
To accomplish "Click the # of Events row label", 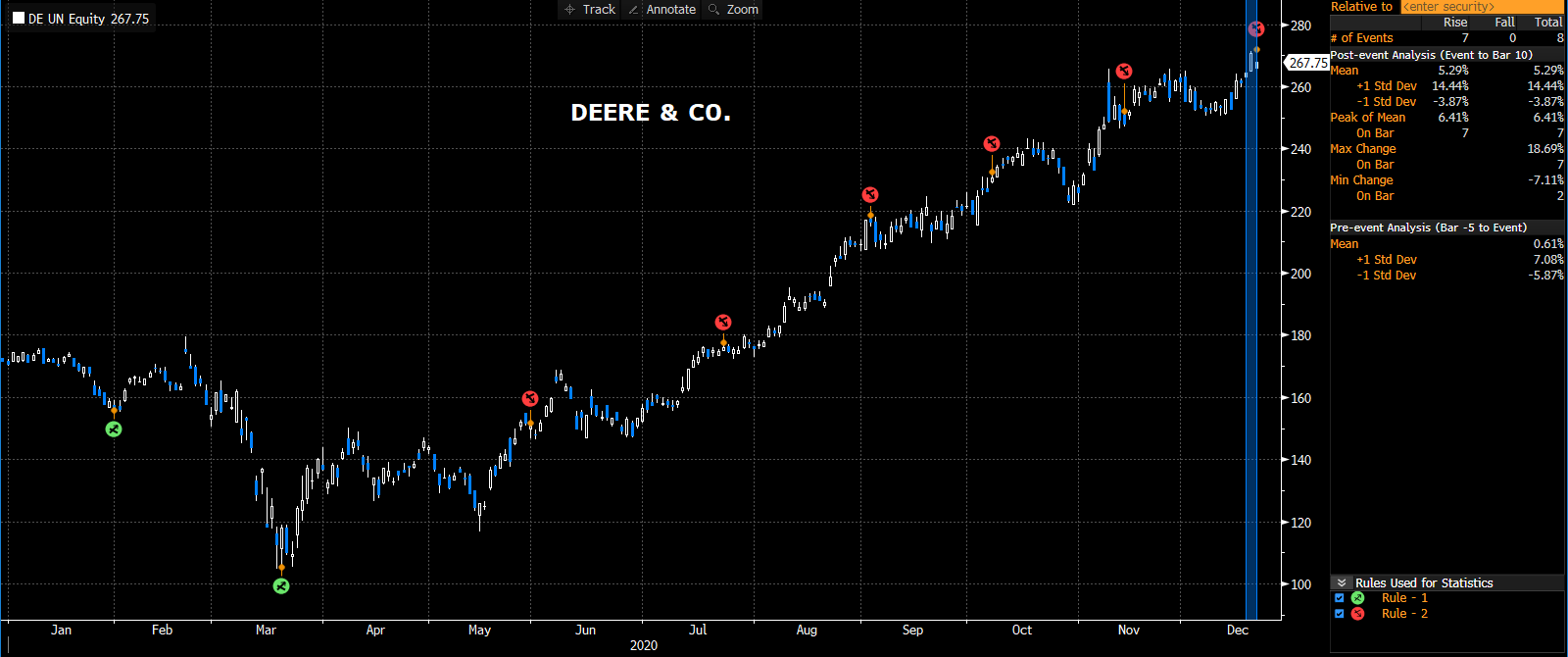I will coord(1361,38).
